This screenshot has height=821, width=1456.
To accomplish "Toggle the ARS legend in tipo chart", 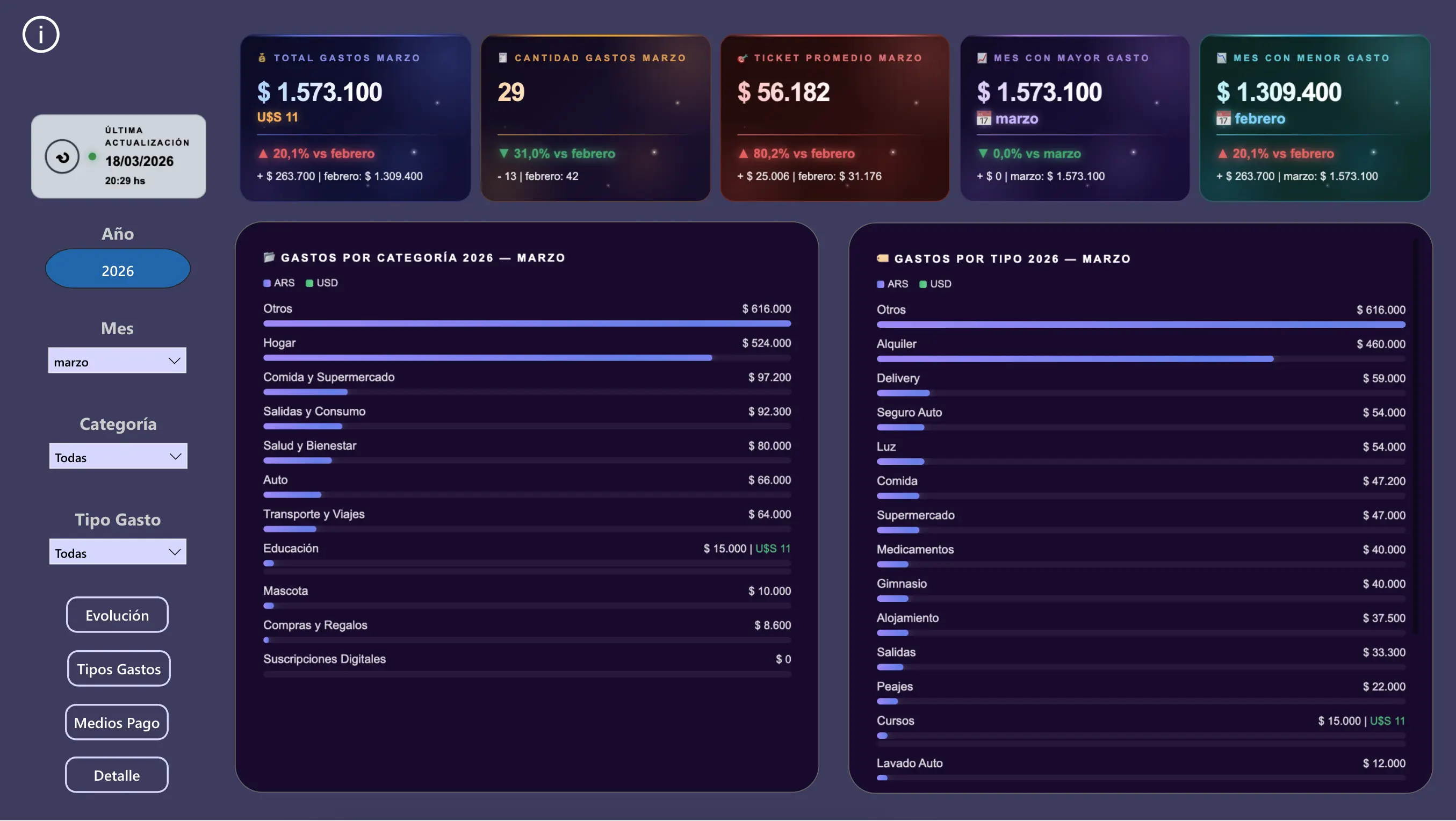I will [892, 284].
